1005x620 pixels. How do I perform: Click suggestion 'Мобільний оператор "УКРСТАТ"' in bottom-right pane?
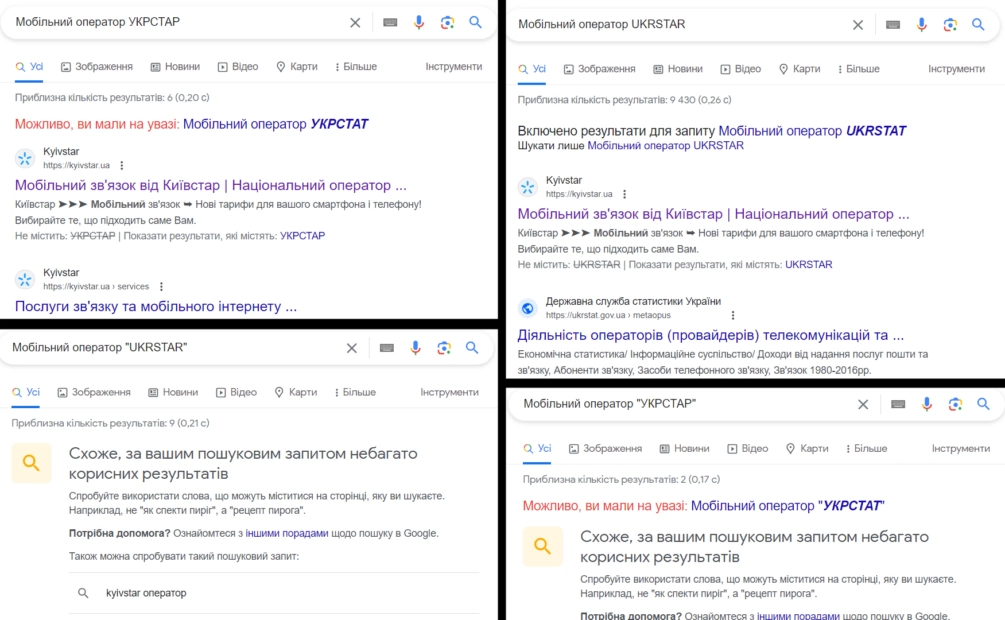click(x=788, y=506)
